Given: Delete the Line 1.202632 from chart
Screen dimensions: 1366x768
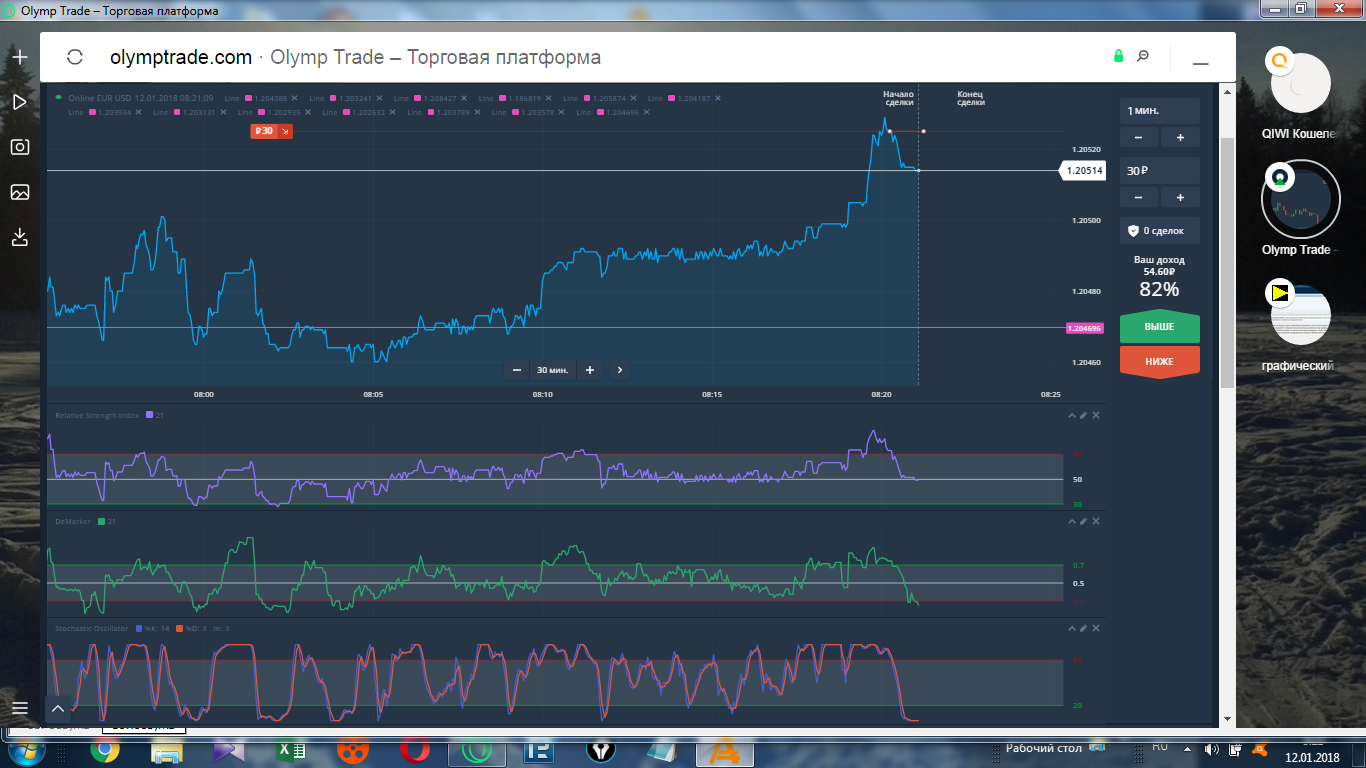Looking at the screenshot, I should pos(393,112).
